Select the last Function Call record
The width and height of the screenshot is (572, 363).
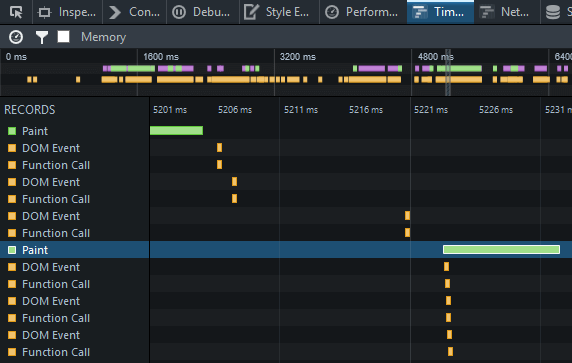click(x=75, y=352)
